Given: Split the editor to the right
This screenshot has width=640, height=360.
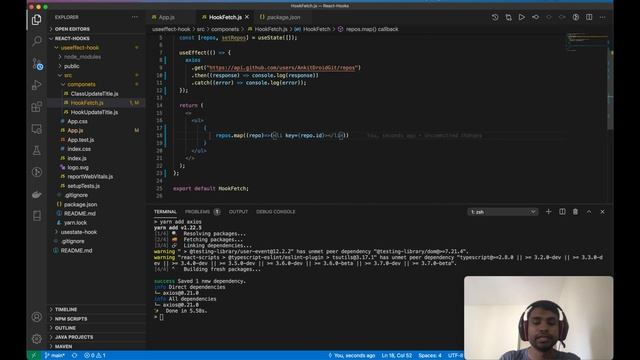Looking at the screenshot, I should (x=589, y=17).
